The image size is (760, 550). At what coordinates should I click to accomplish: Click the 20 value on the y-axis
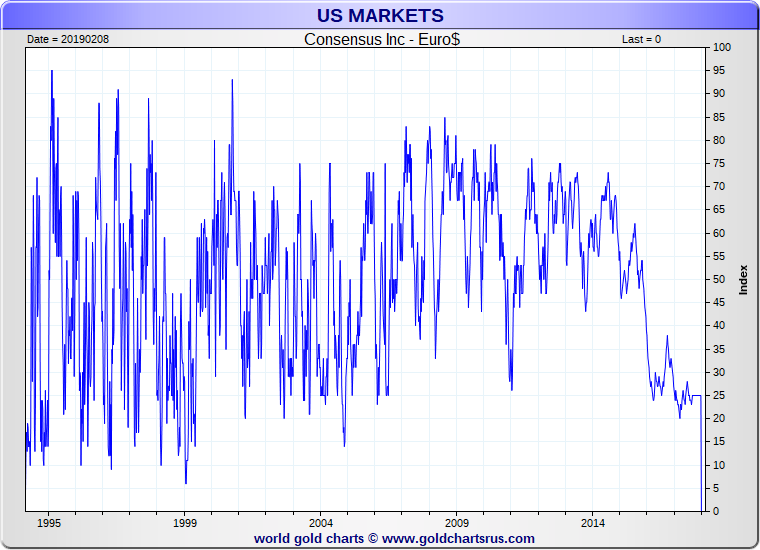tap(719, 418)
